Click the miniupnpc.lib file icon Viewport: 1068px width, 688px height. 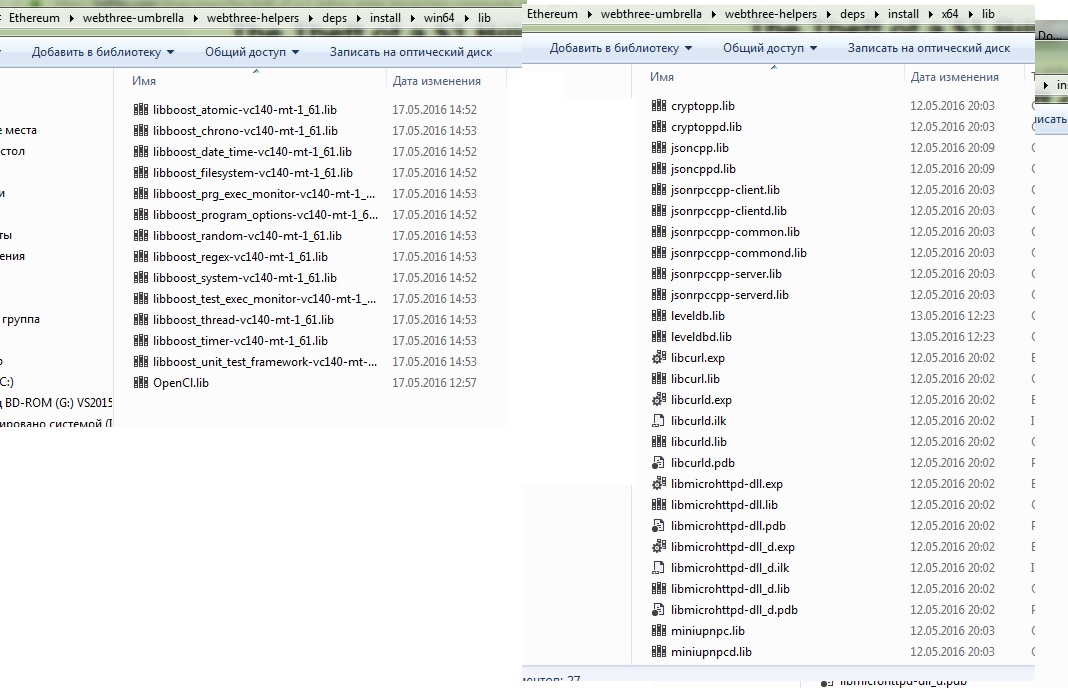coord(659,630)
